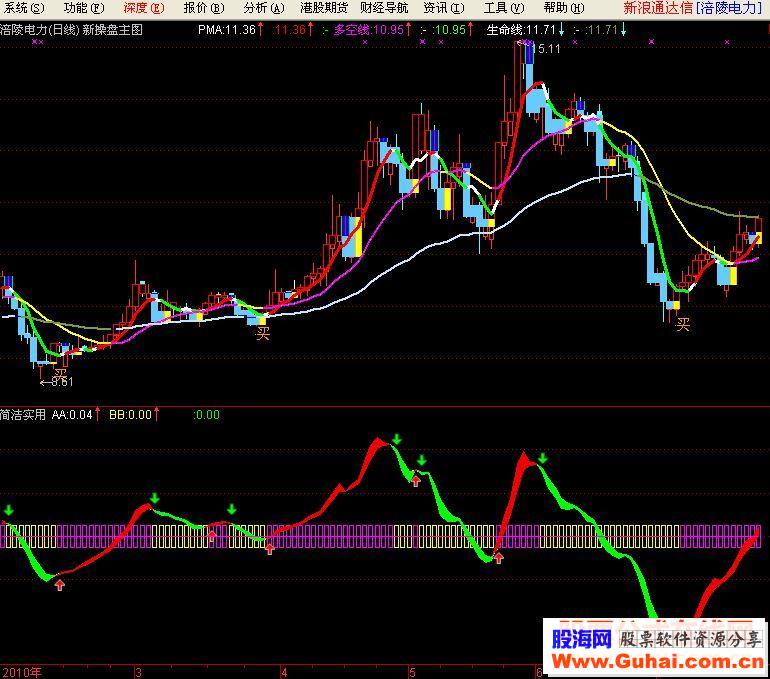Screen dimensions: 770x679
Task: Open the 帮助(H) menu
Action: [x=564, y=8]
